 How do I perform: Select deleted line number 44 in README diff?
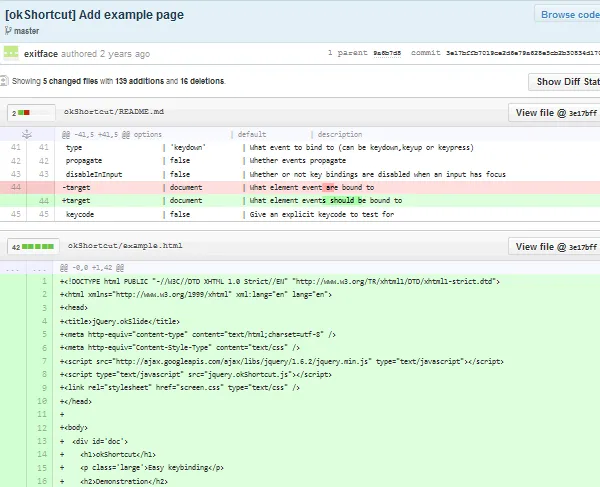pyautogui.click(x=15, y=187)
